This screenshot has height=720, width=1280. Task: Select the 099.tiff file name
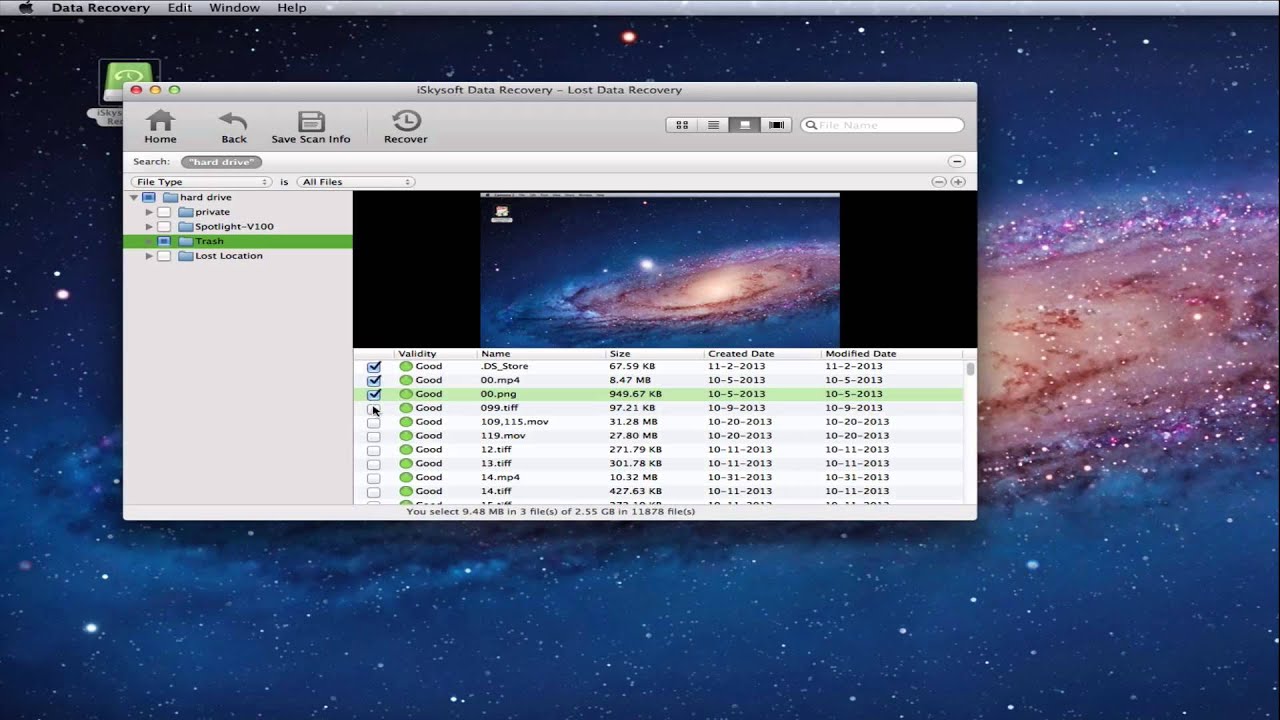tap(499, 408)
